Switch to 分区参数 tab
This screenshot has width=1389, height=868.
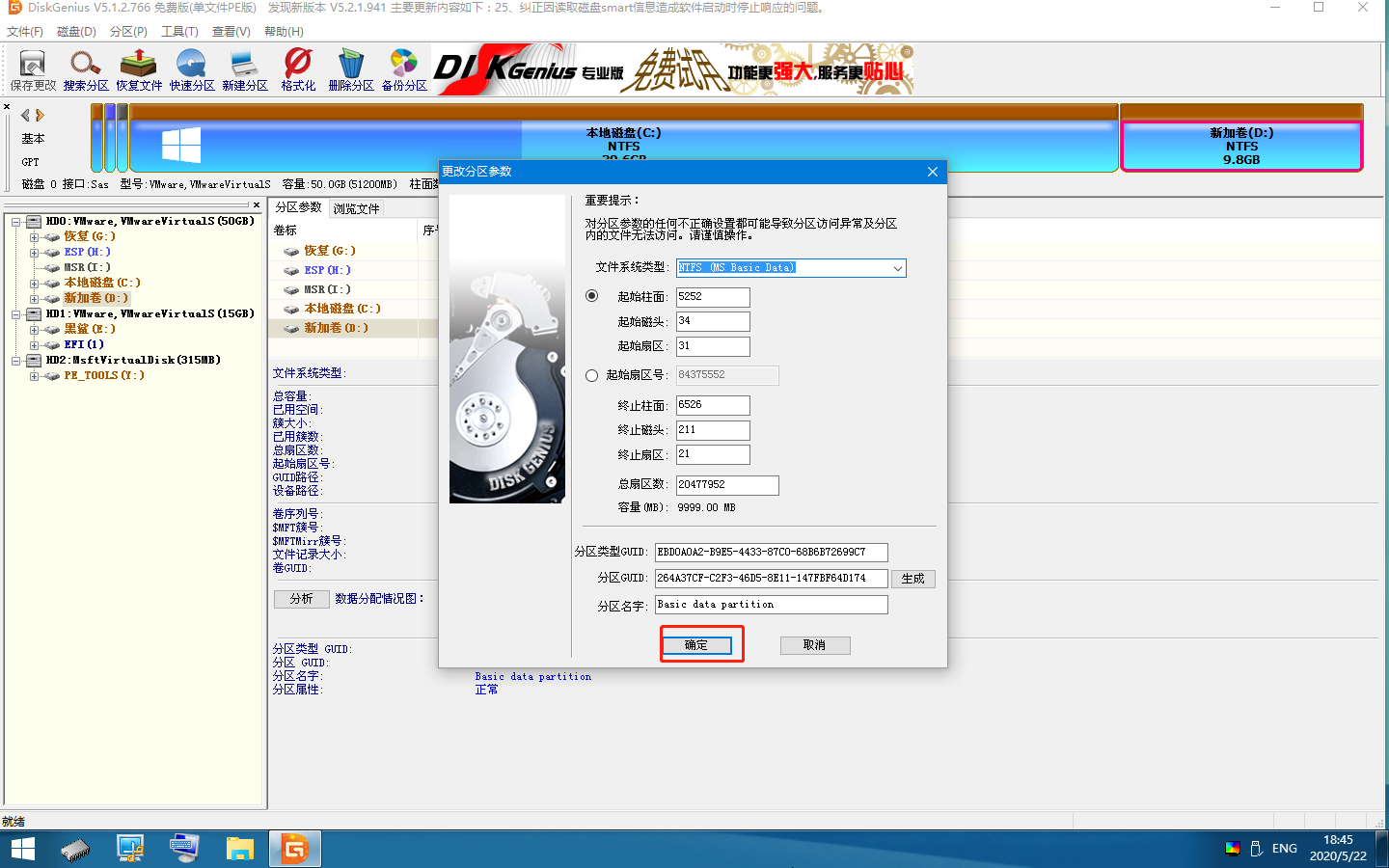coord(299,207)
